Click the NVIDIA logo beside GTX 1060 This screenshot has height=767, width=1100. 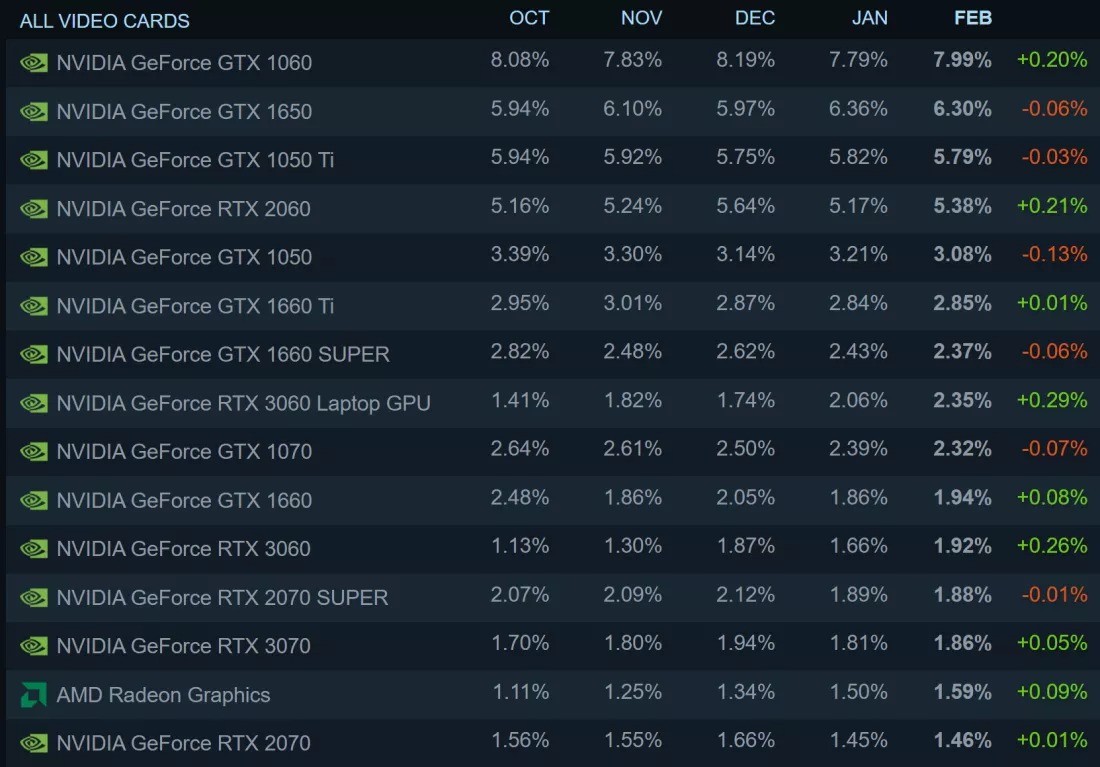tap(34, 62)
